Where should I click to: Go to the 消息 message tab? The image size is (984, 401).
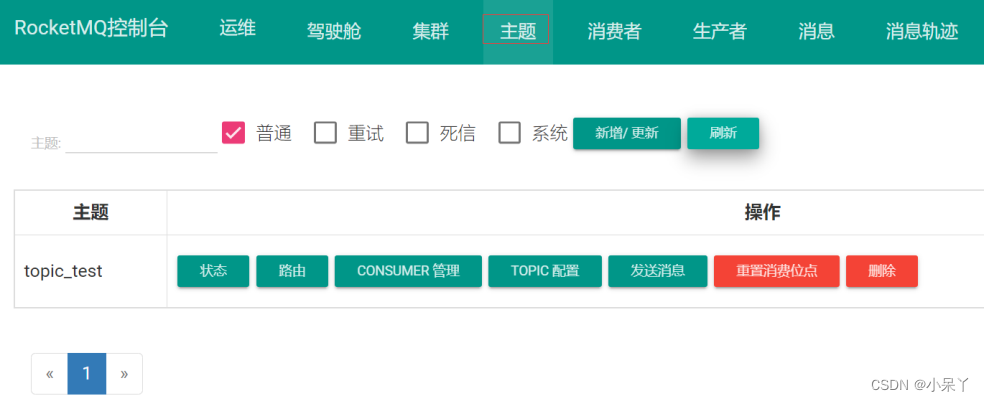click(x=816, y=31)
